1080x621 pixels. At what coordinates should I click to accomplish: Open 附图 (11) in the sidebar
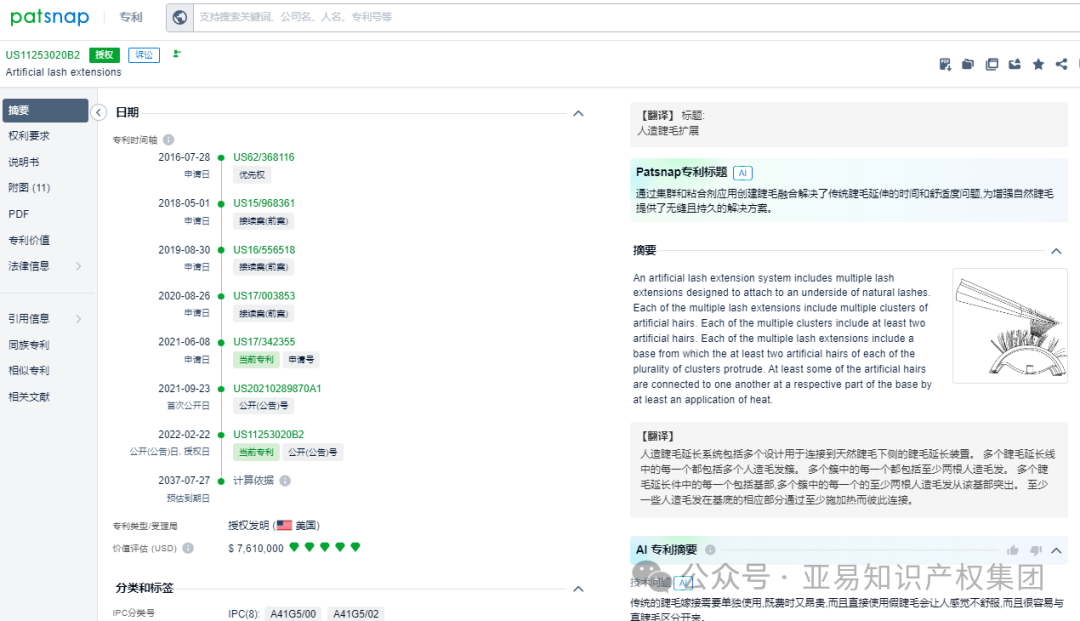click(x=29, y=188)
